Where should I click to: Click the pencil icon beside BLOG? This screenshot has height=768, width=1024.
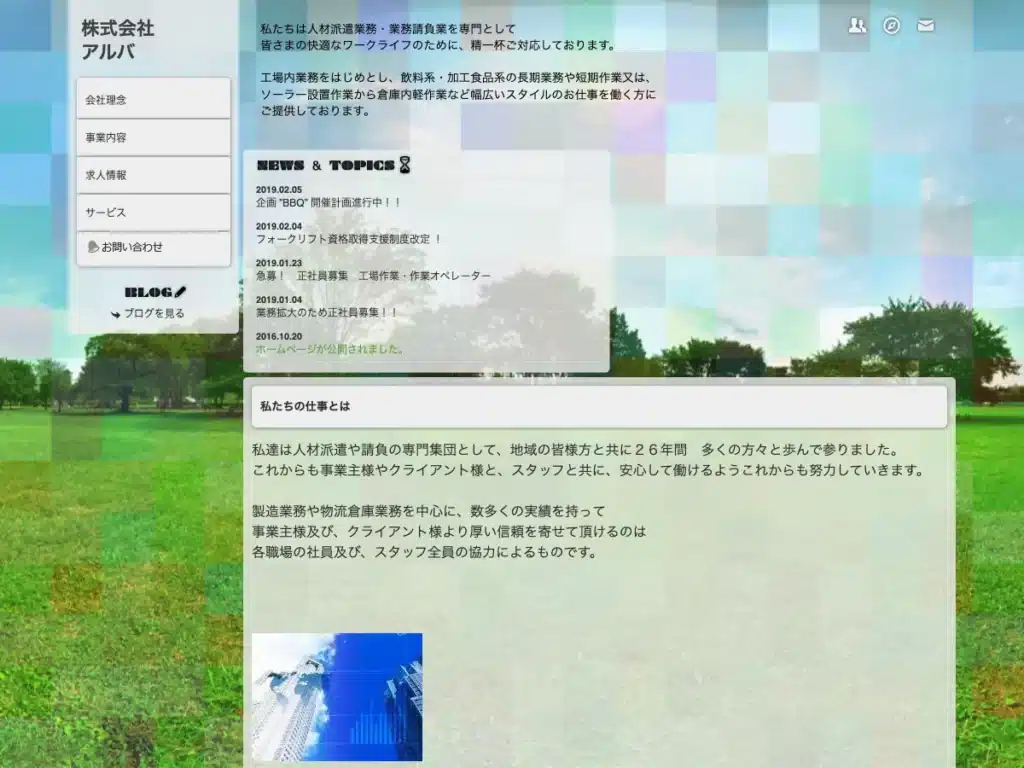180,292
